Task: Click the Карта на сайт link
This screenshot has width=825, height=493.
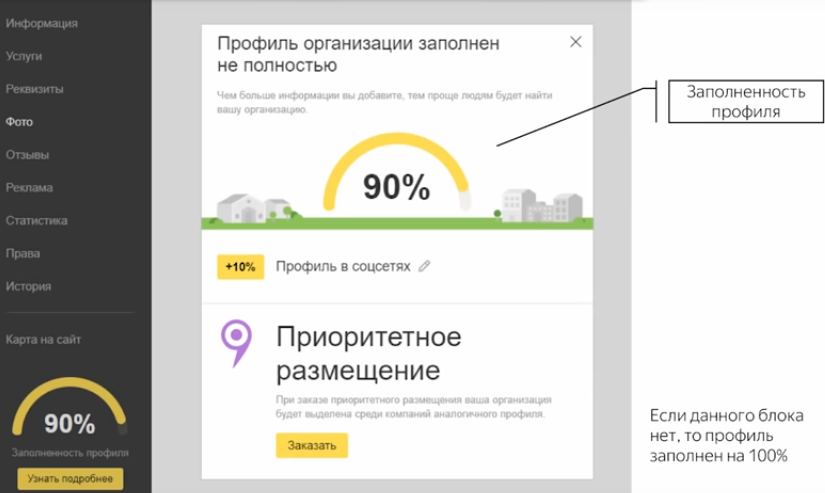Action: (43, 340)
